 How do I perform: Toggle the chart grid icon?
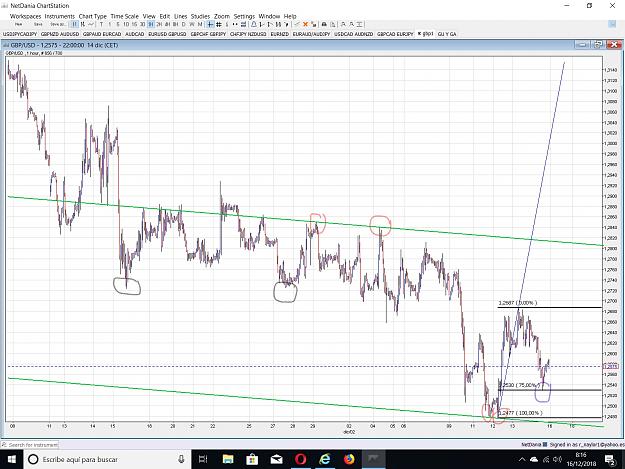[x=218, y=24]
